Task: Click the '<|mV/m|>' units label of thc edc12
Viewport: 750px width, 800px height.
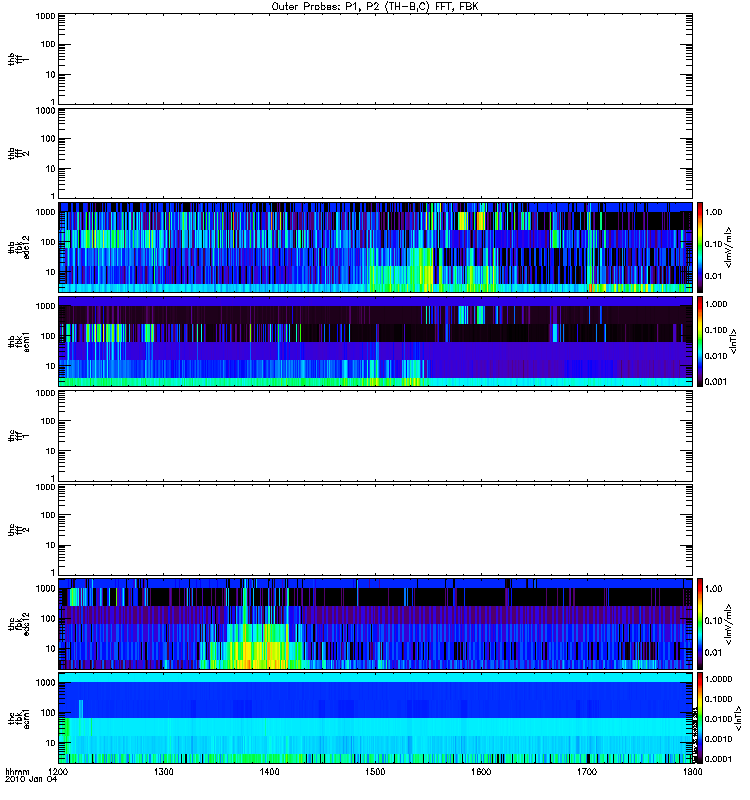Action: 728,623
